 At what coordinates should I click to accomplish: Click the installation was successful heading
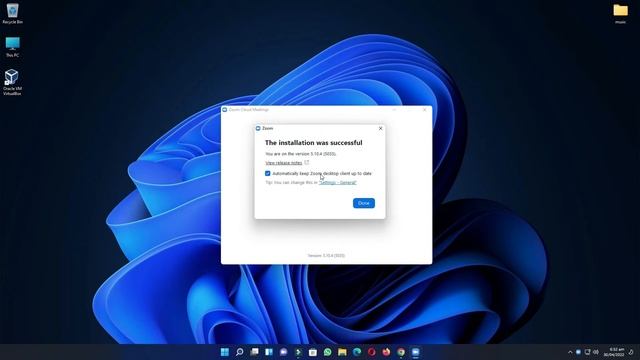[313, 142]
